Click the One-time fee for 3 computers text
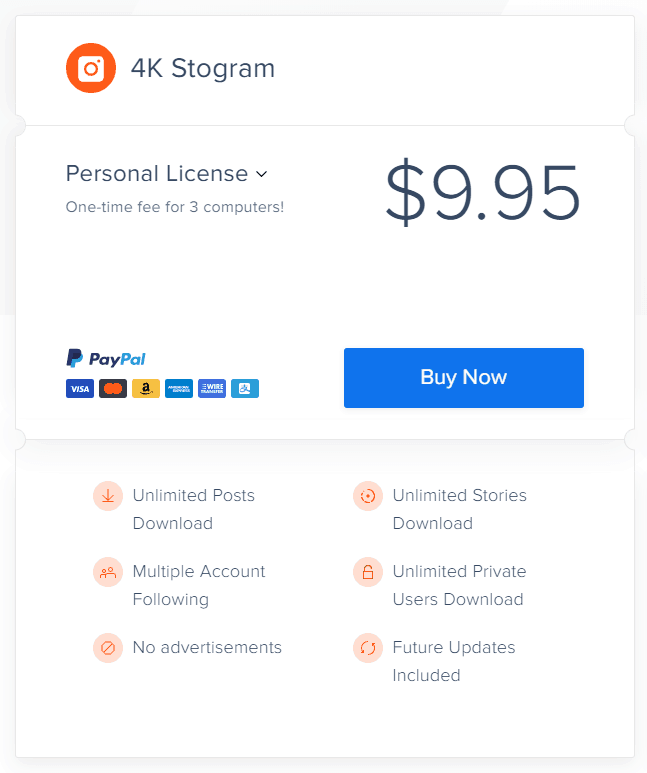The height and width of the screenshot is (773, 647). point(175,207)
